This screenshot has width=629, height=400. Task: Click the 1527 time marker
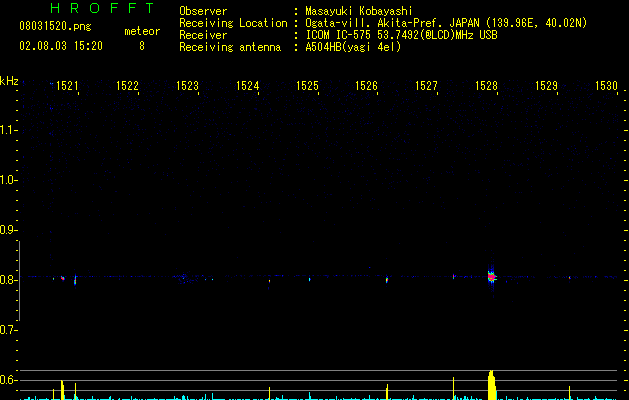click(426, 86)
